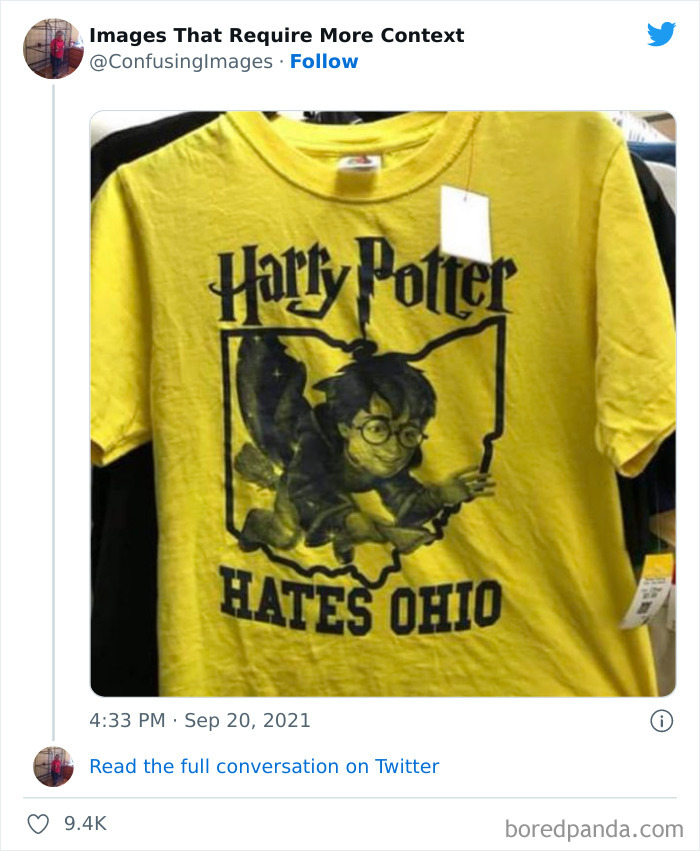Click the HATES OHIO text on the shirt

[x=359, y=600]
